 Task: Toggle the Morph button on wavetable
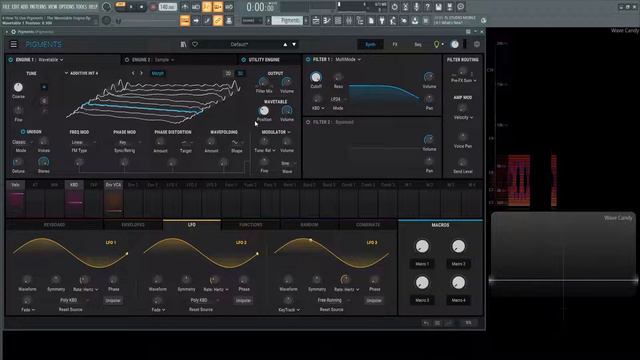tap(158, 73)
